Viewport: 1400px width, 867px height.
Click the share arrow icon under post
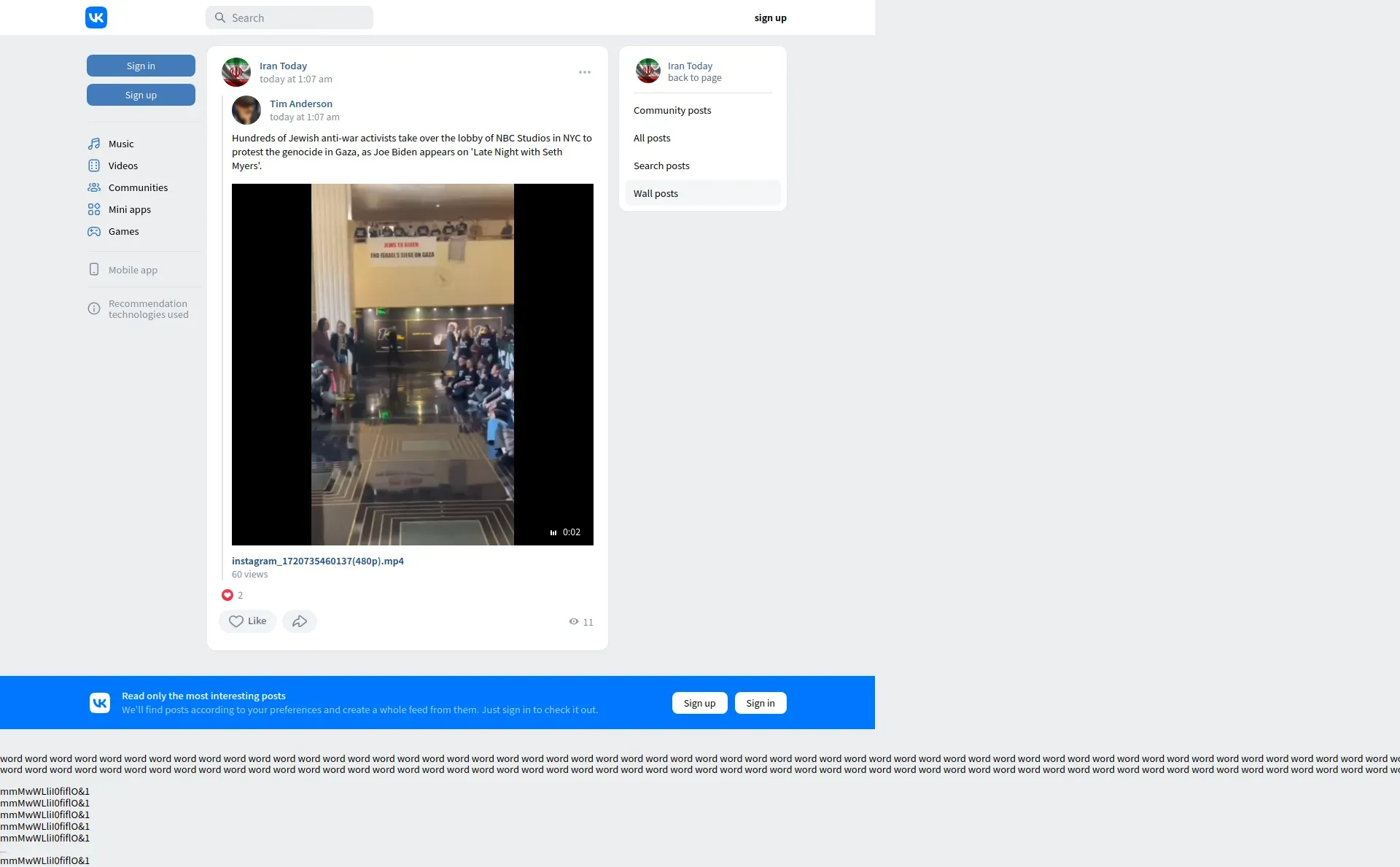[x=300, y=621]
